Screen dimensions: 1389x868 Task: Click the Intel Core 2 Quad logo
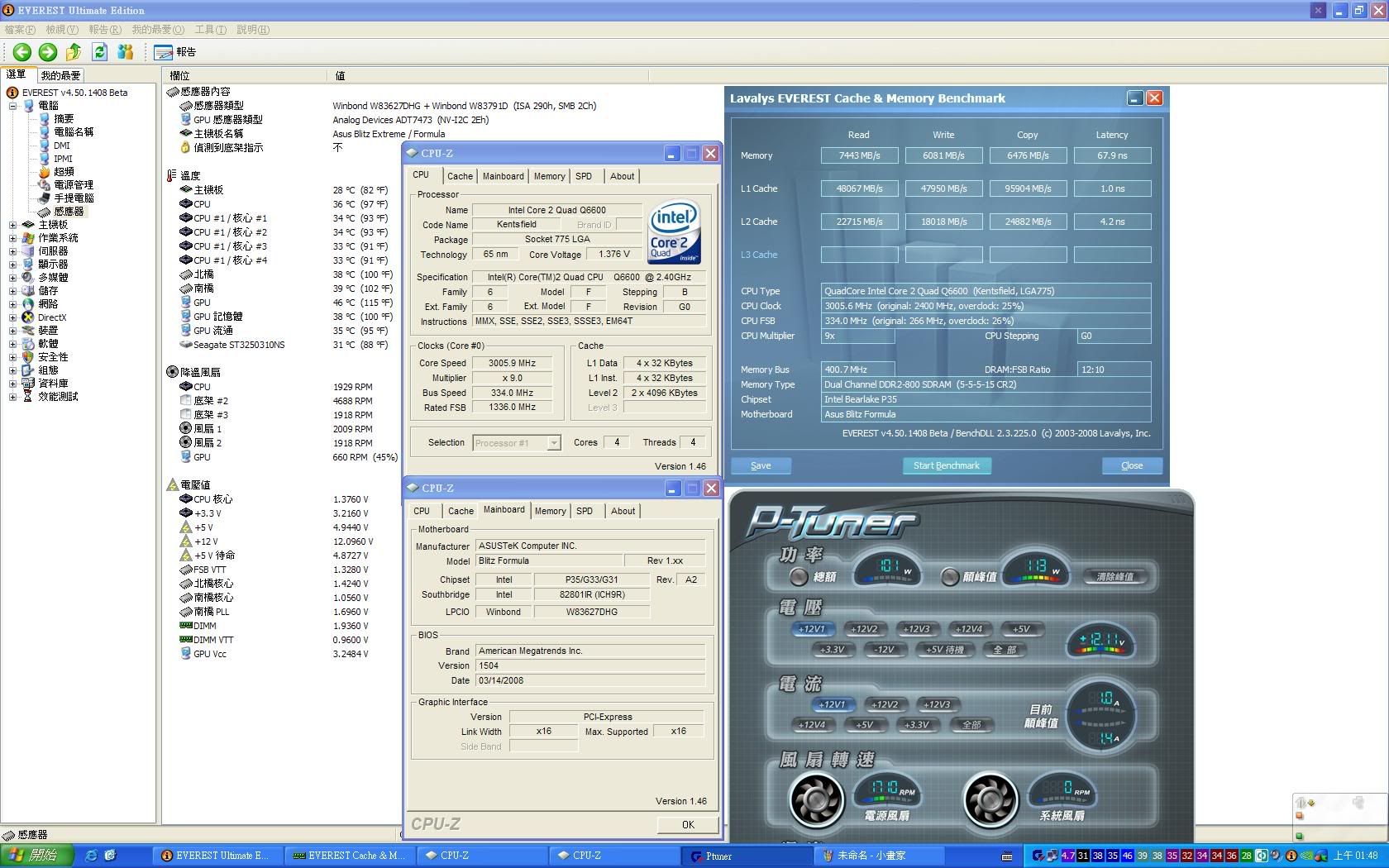674,232
